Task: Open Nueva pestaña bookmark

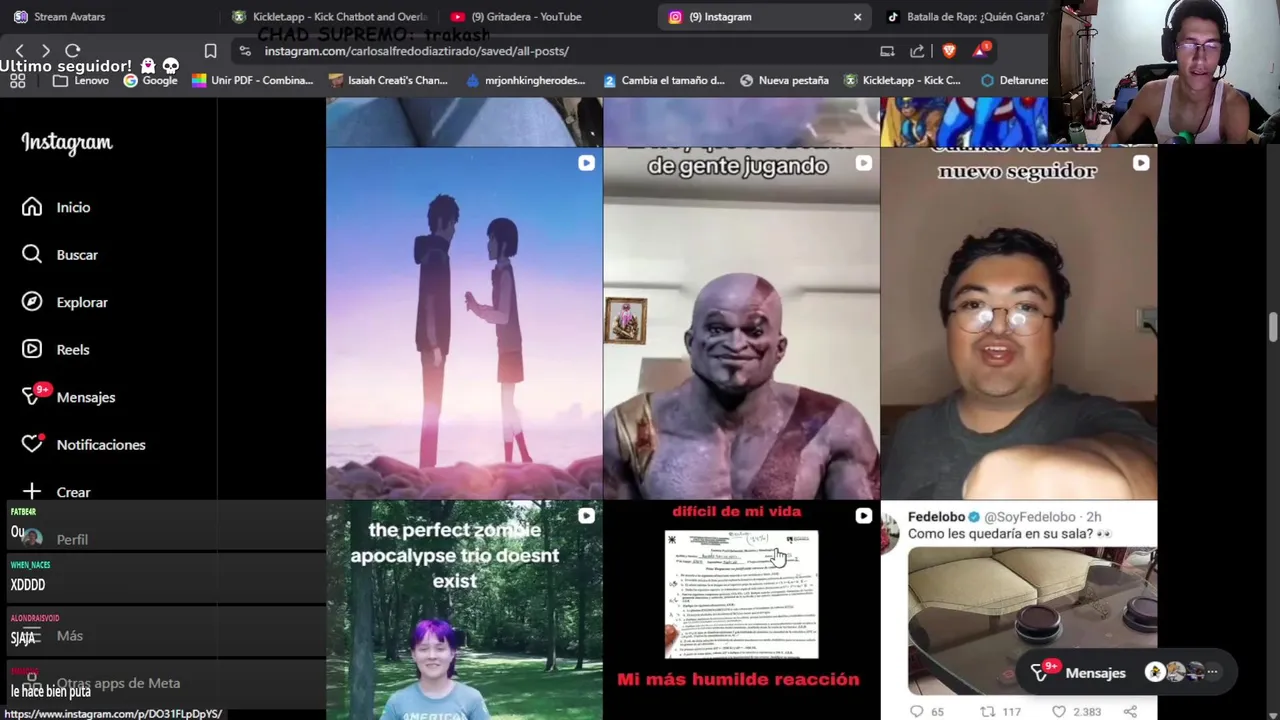Action: (x=784, y=81)
